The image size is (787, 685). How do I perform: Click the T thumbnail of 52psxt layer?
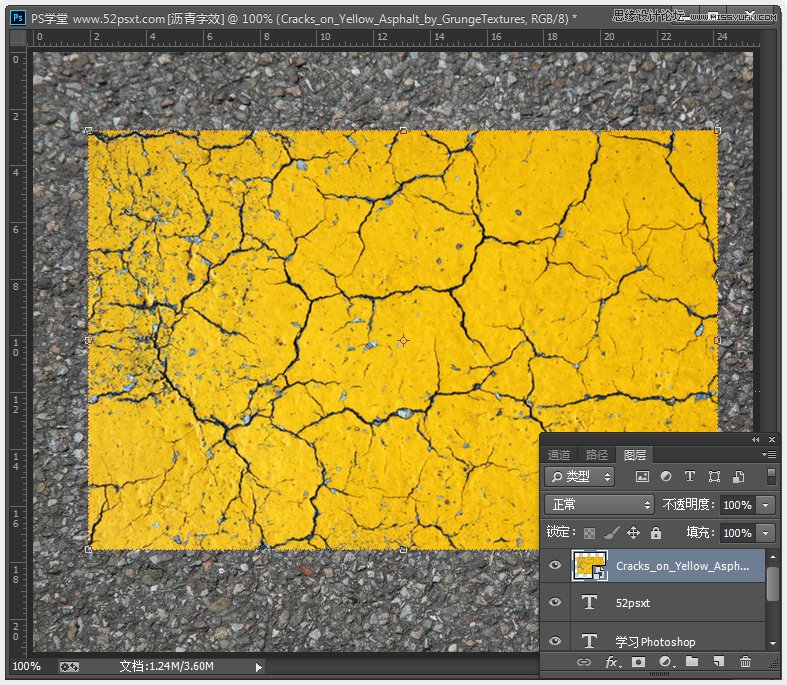589,602
